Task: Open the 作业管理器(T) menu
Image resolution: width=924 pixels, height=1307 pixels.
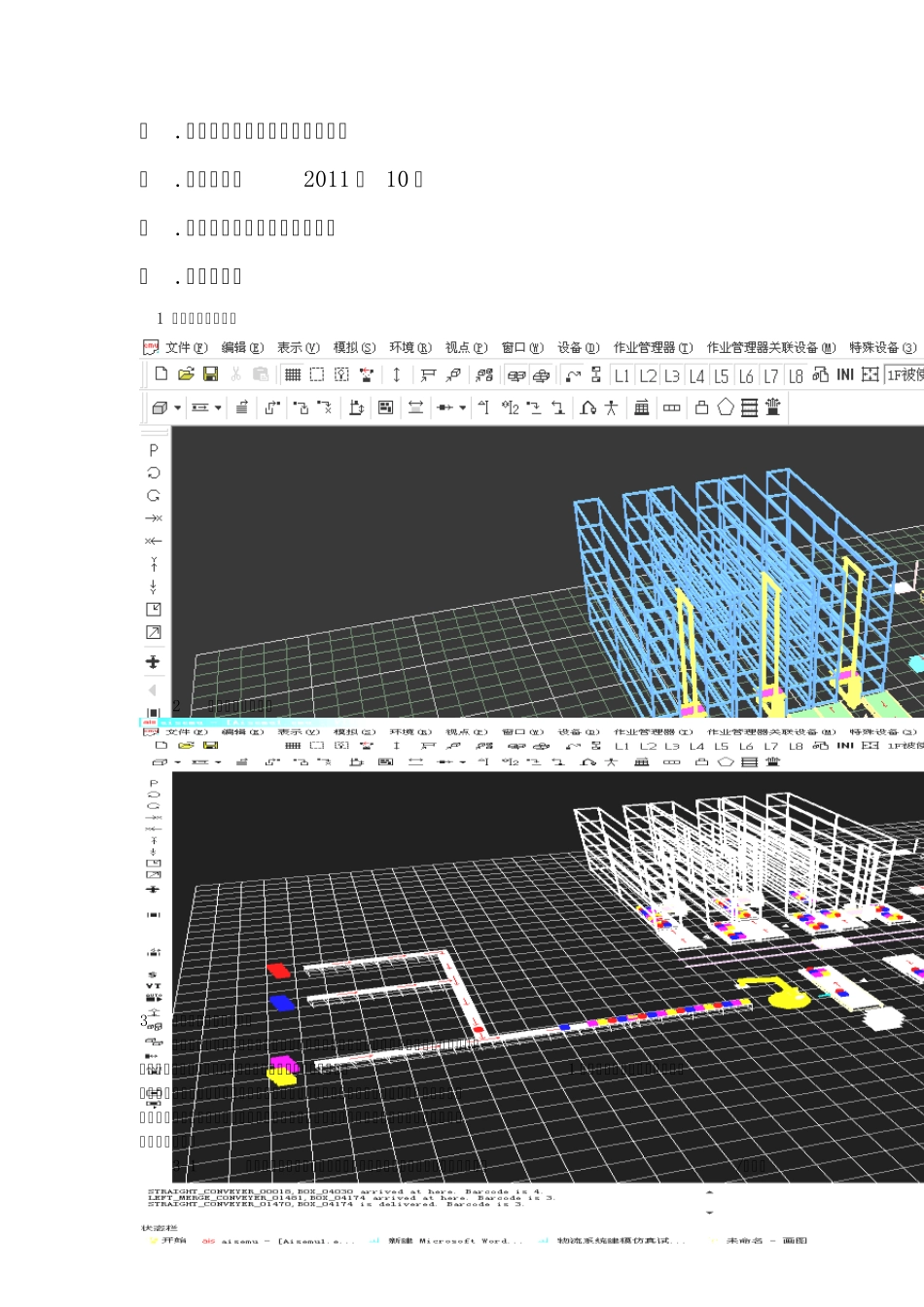Action: point(653,347)
